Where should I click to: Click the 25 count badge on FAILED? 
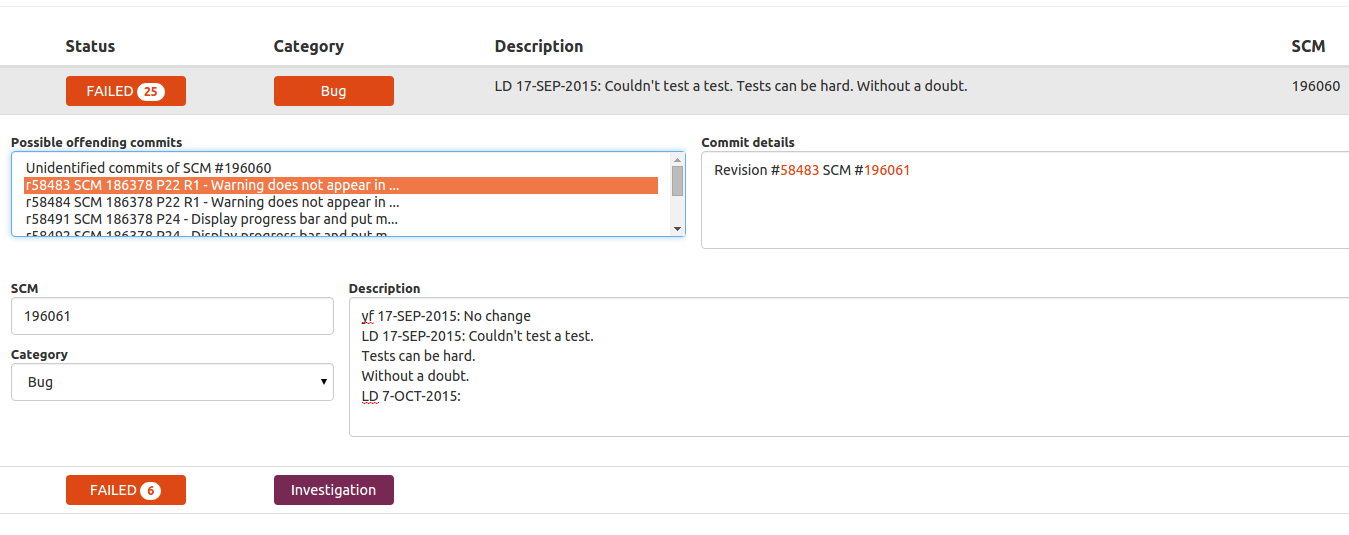click(x=151, y=91)
